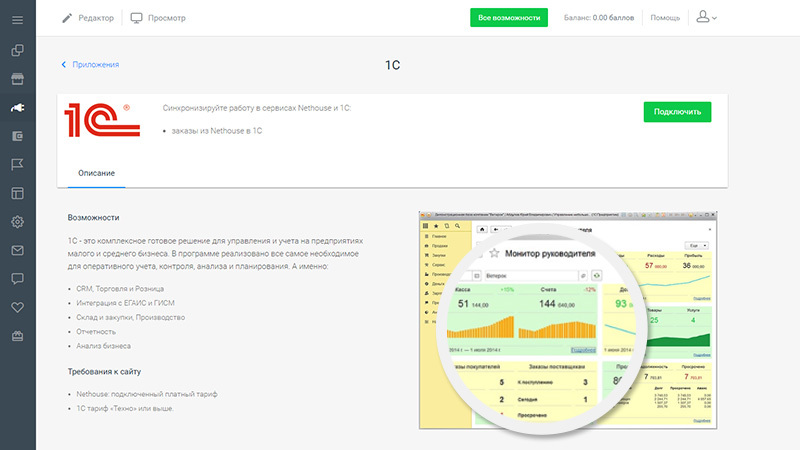
Task: Click the page title 1C
Action: click(x=392, y=65)
